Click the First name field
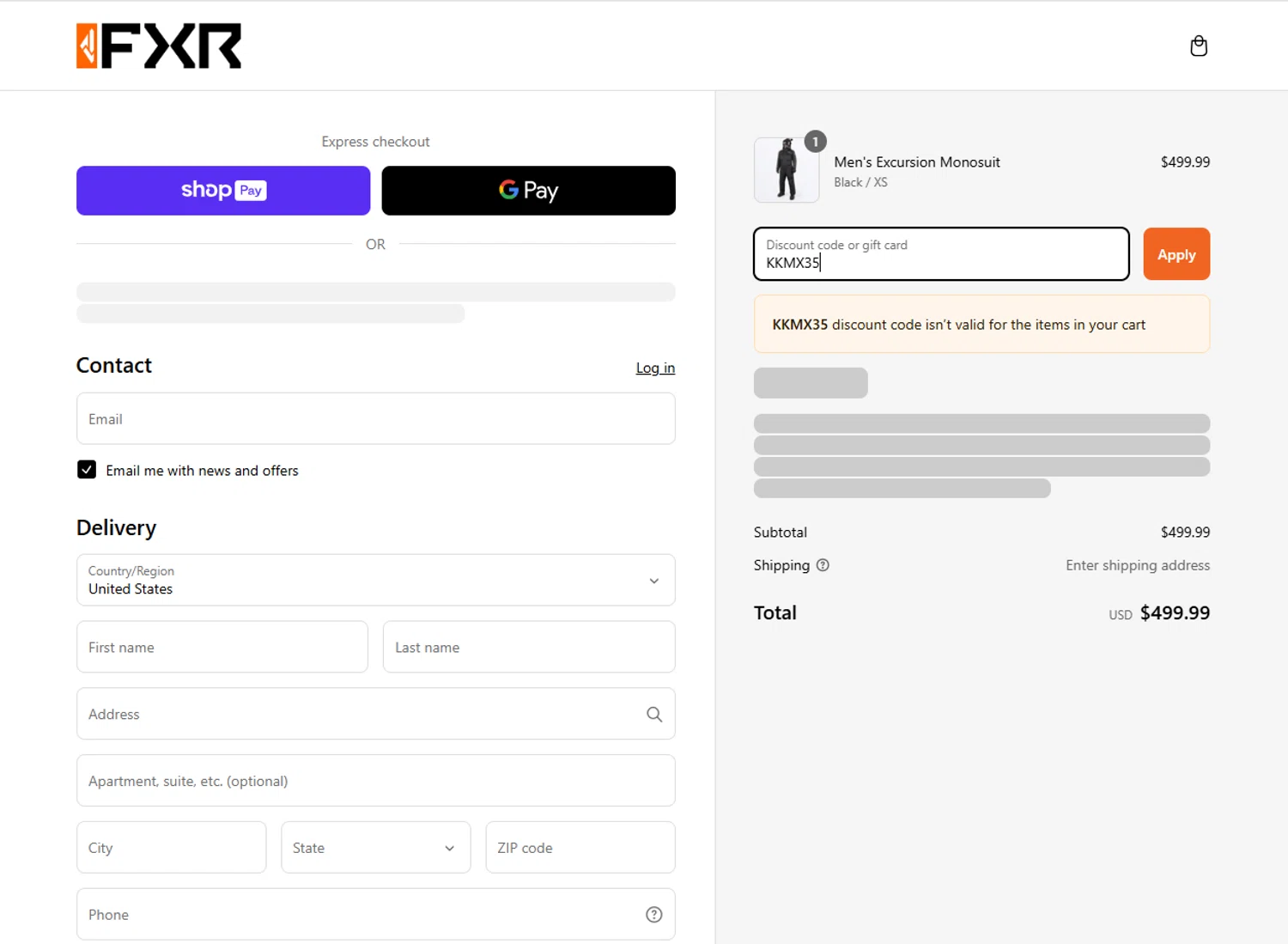 (222, 647)
